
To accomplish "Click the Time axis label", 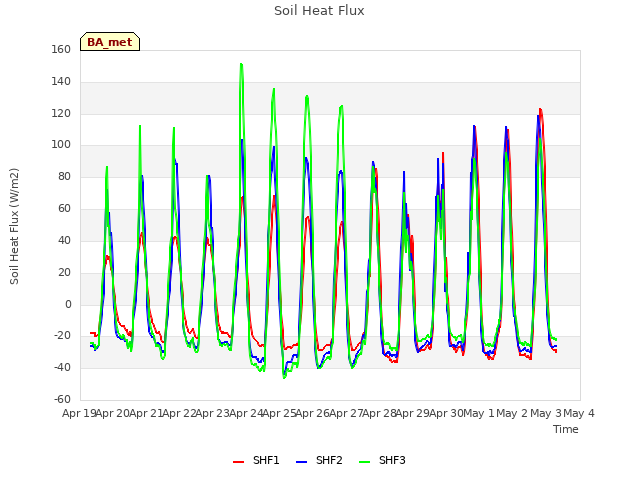I will pos(566,429).
